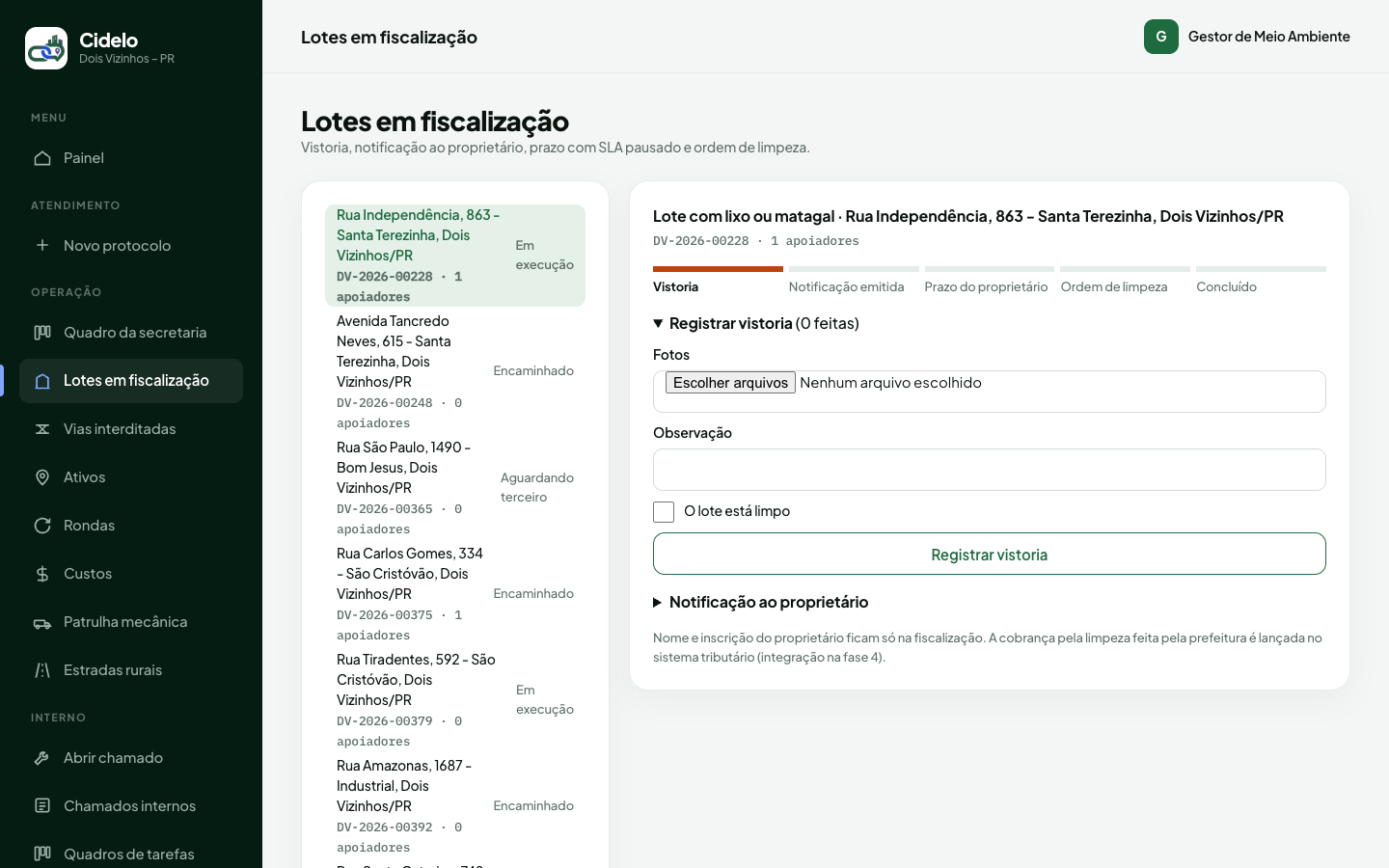Select lot Rua São Paulo, 1490
1389x868 pixels.
pos(455,488)
